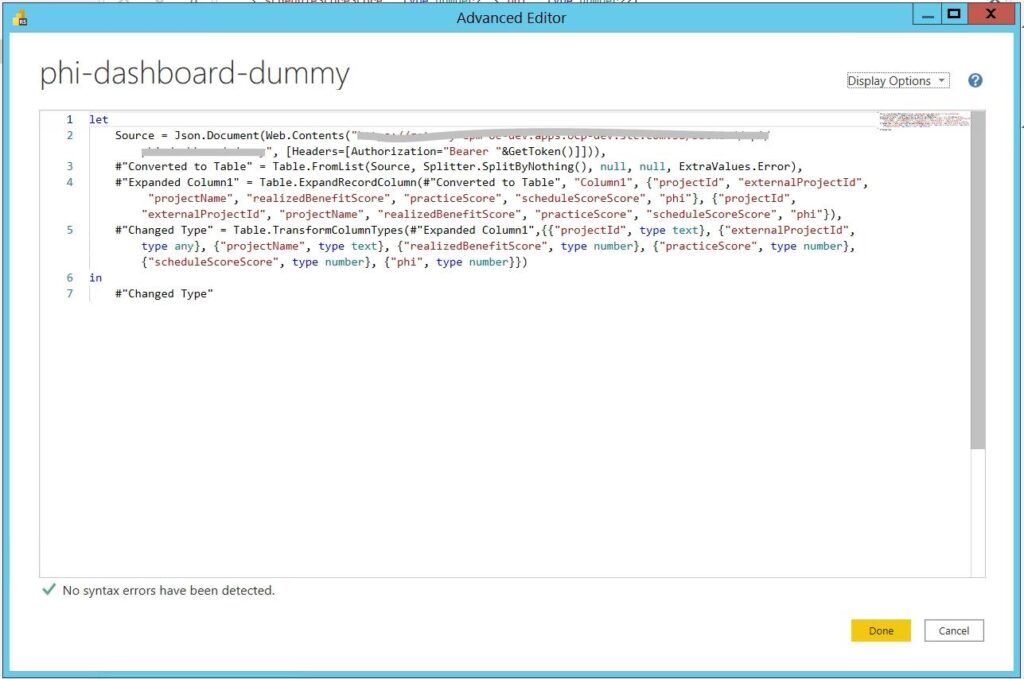Viewport: 1024px width, 679px height.
Task: Open the Display Options dropdown
Action: point(898,80)
